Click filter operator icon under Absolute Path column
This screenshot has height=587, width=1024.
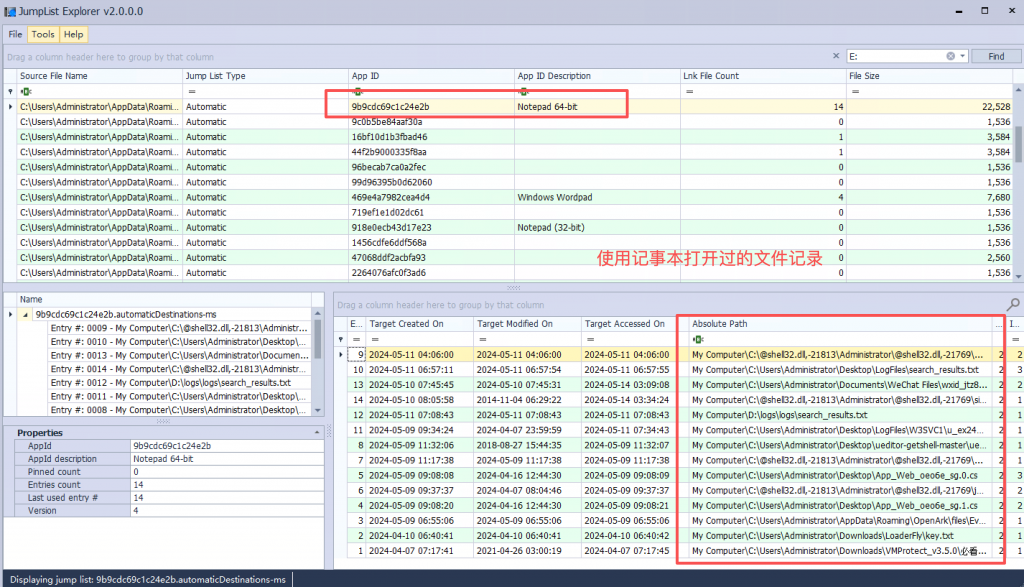tap(699, 339)
